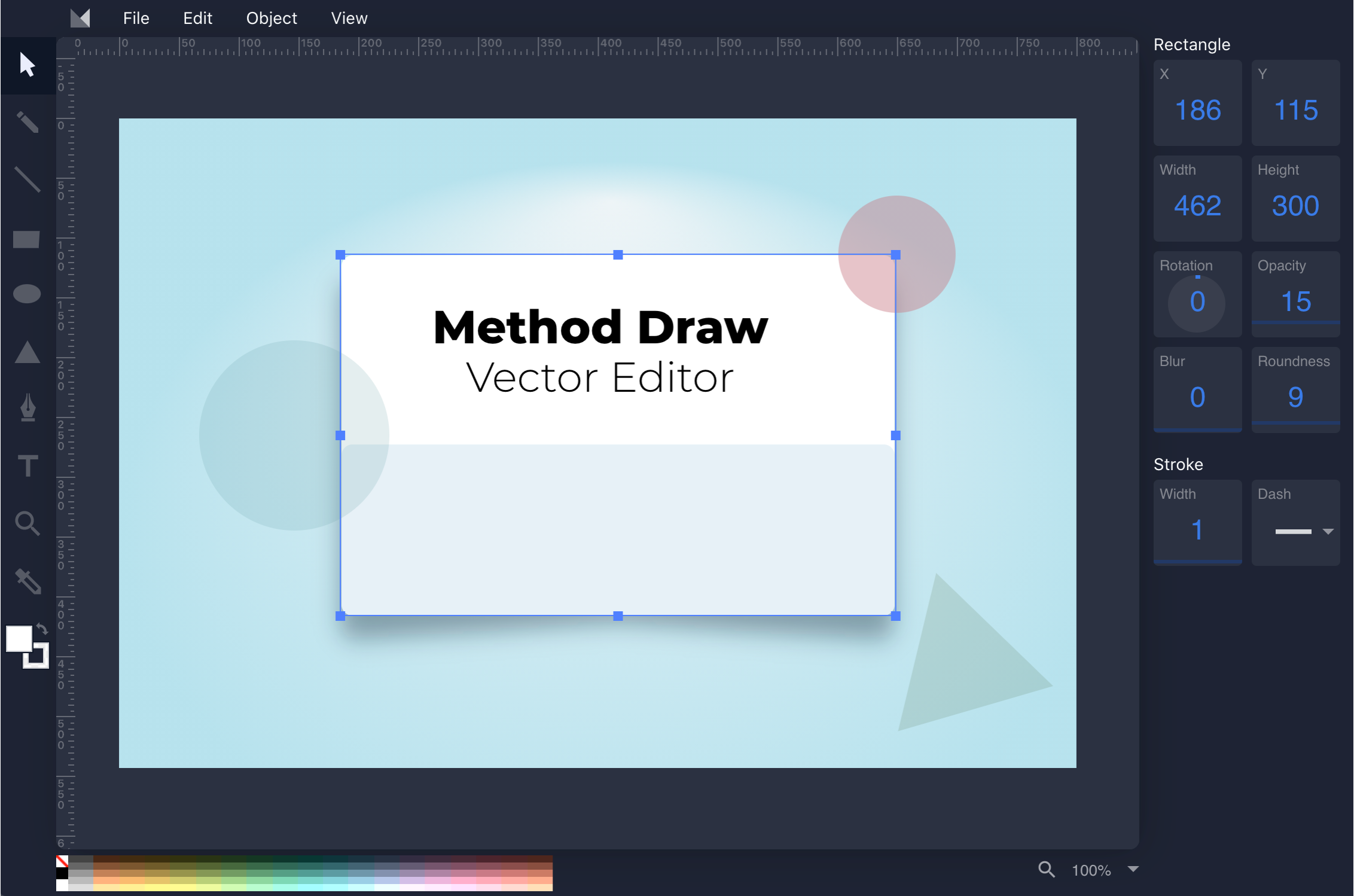
Task: Select the Eyedropper tool
Action: tap(27, 580)
